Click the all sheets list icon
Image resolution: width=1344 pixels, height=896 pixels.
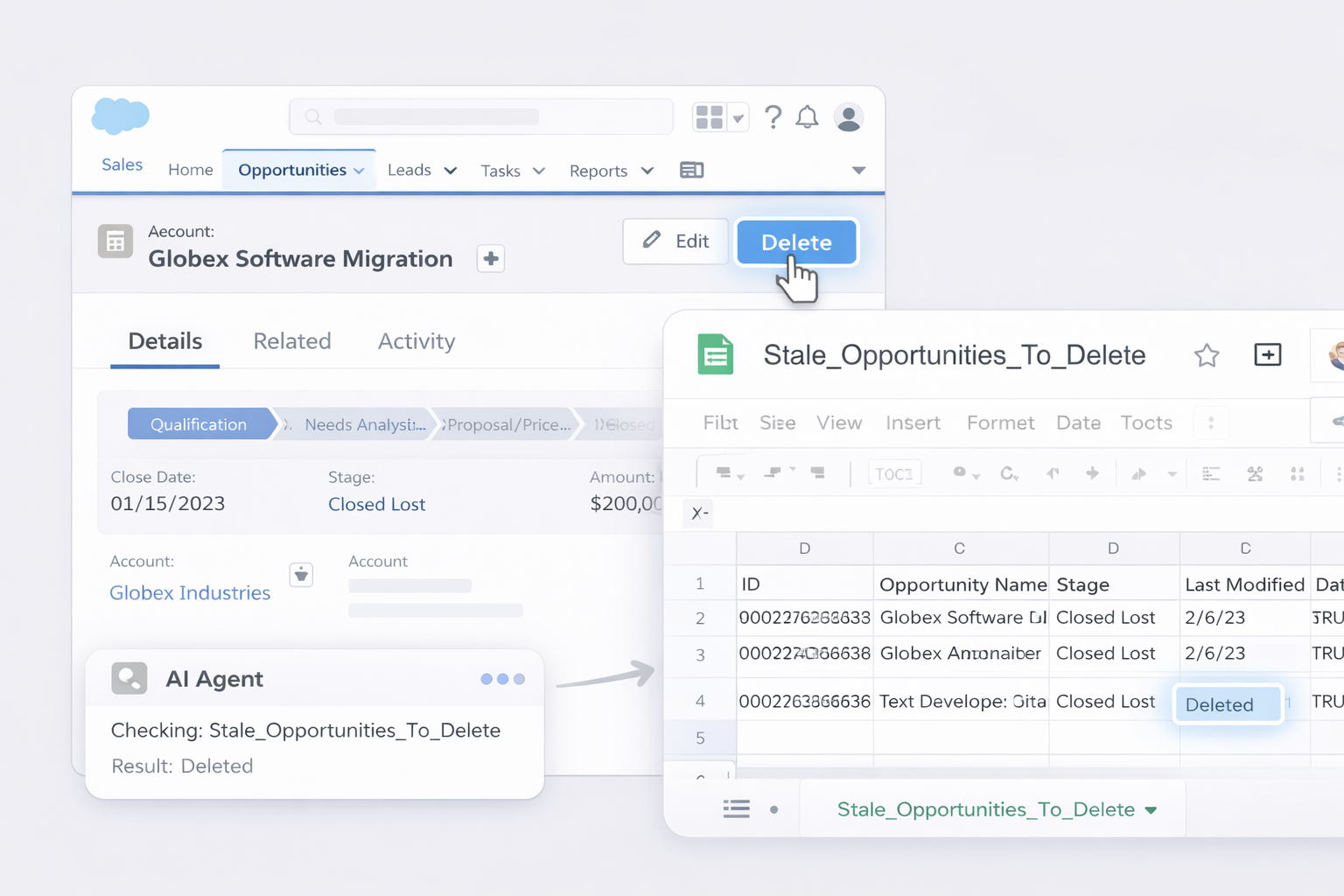pyautogui.click(x=737, y=809)
